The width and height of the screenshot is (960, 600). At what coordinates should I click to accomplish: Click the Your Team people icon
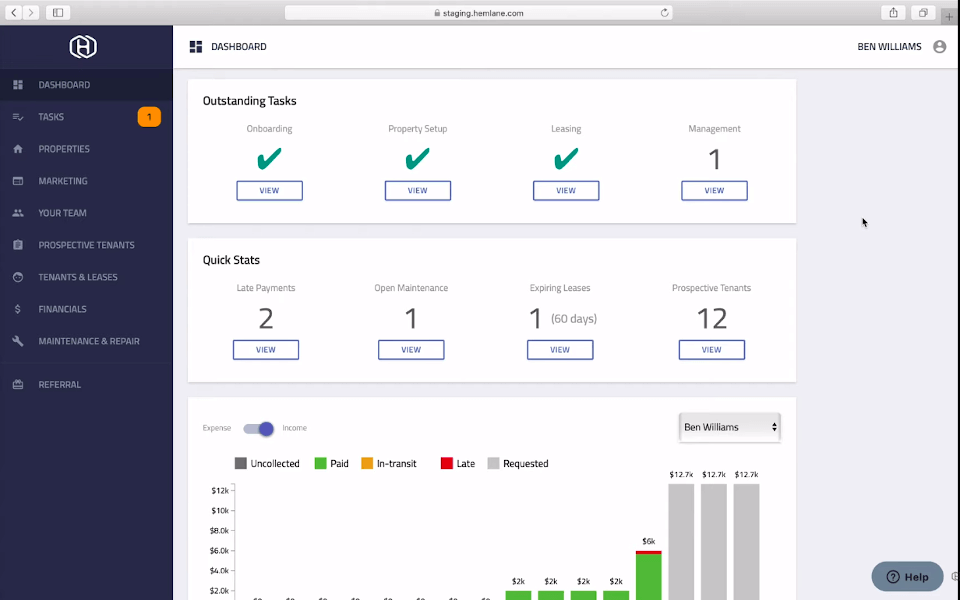pos(18,213)
